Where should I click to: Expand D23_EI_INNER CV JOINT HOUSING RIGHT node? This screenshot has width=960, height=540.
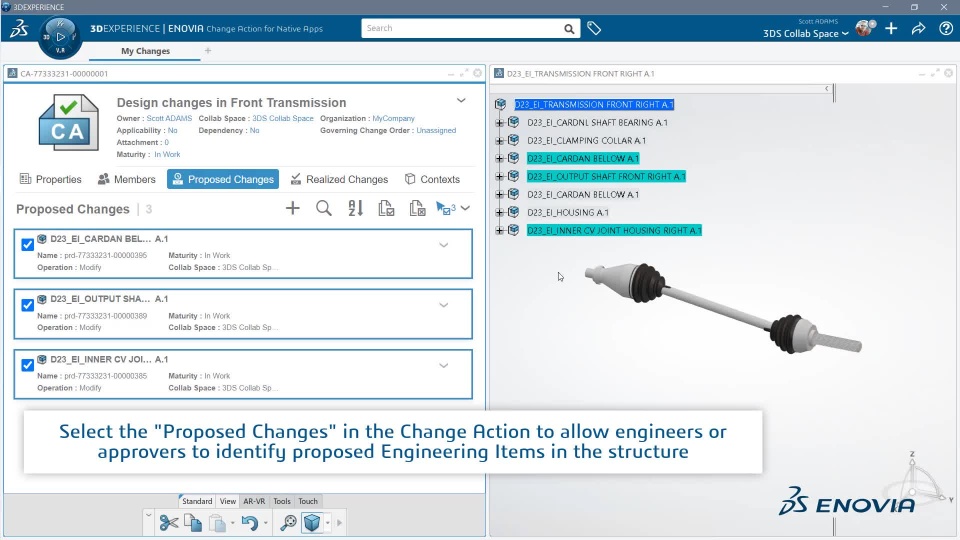[x=500, y=231]
